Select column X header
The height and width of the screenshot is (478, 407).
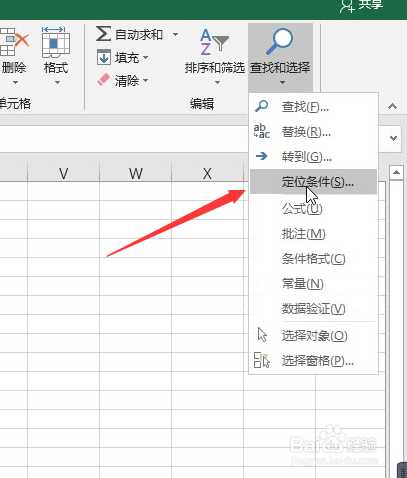(x=207, y=173)
